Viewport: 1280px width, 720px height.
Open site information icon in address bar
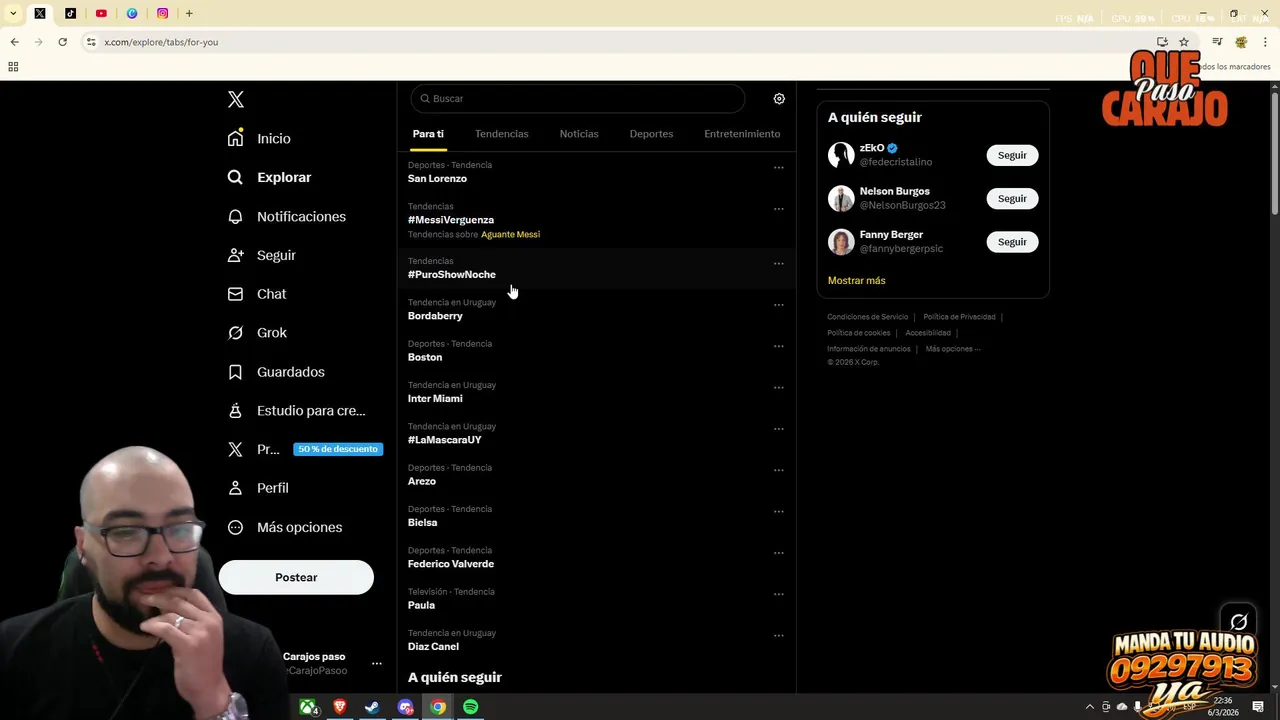(91, 42)
